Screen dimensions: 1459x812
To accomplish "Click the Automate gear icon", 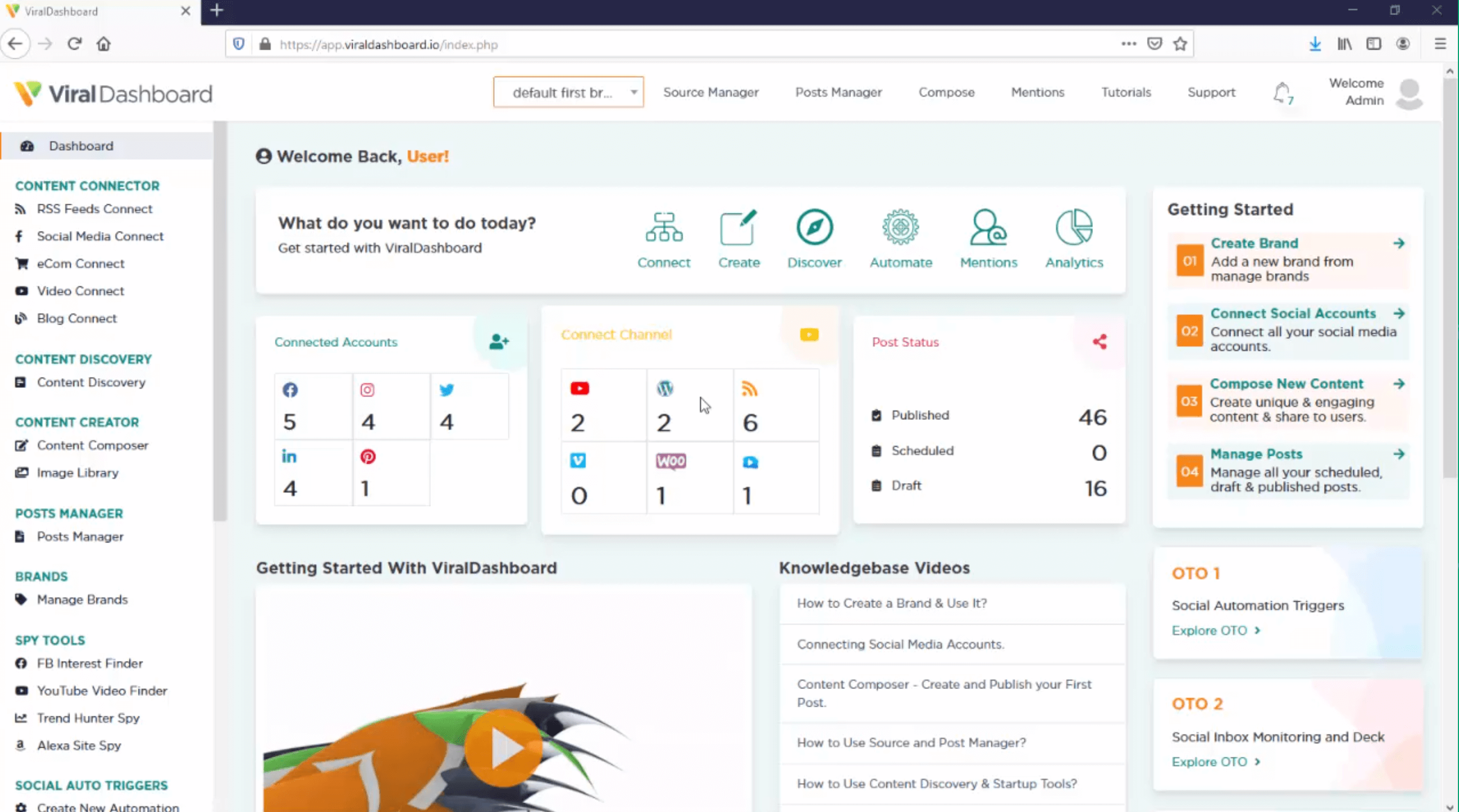I will point(901,227).
